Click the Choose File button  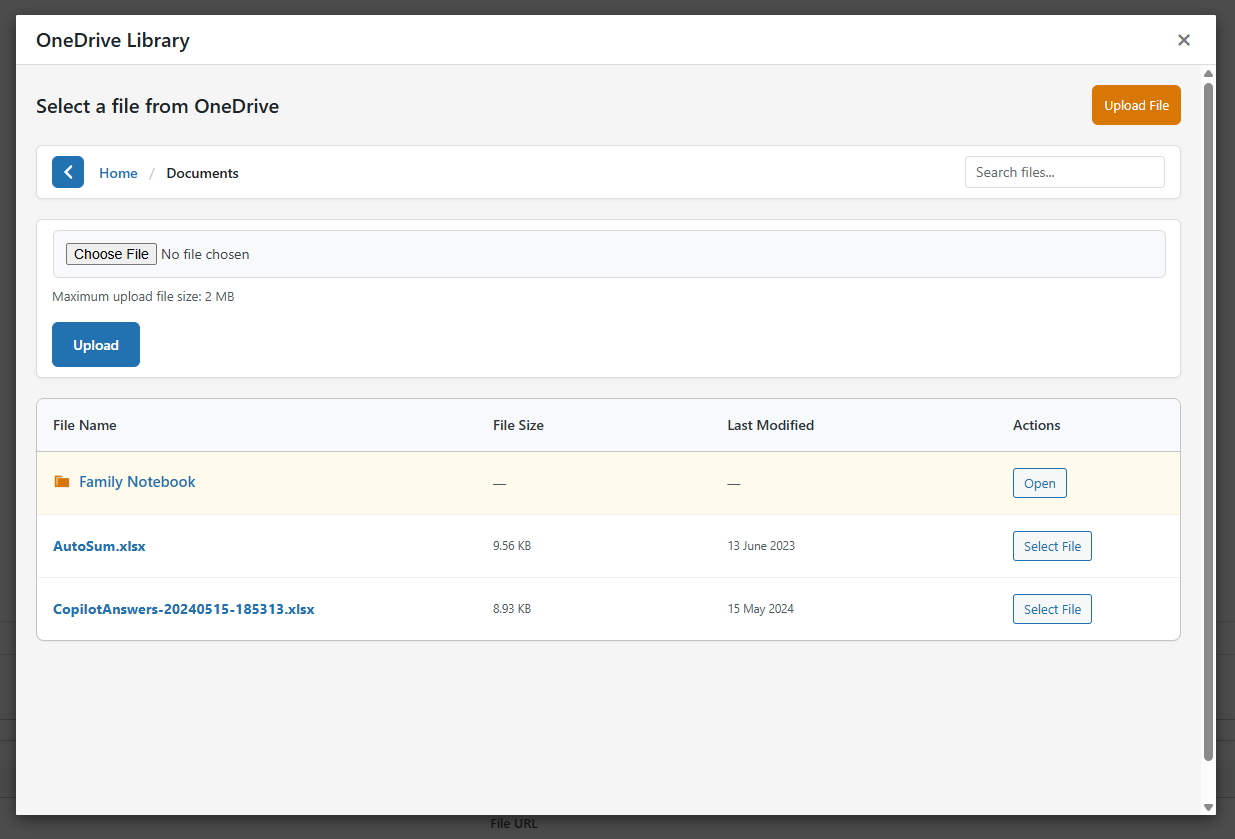coord(111,253)
